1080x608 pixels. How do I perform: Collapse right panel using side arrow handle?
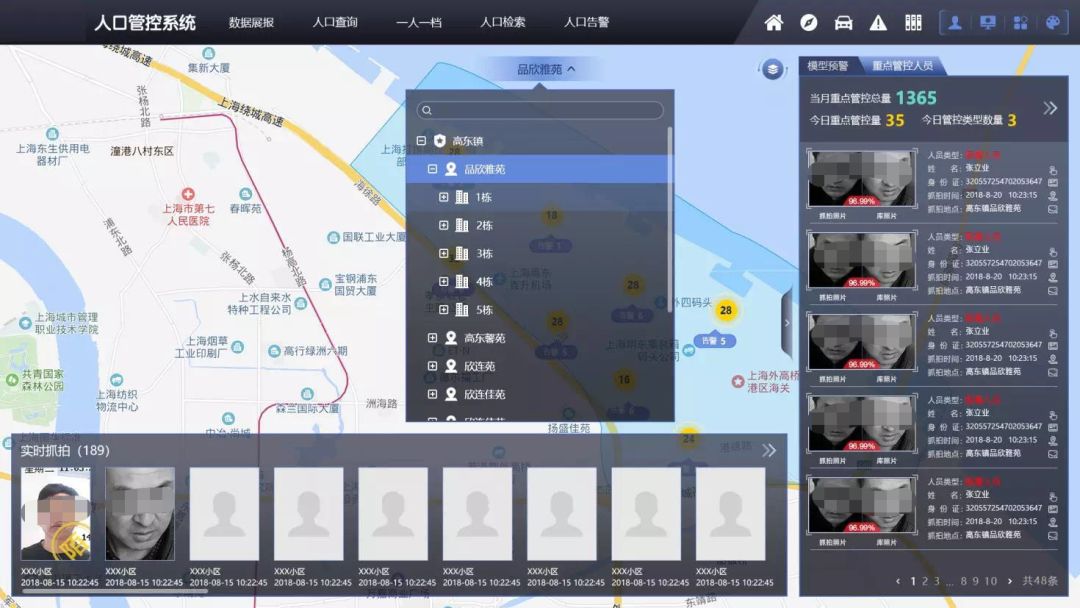pos(787,323)
